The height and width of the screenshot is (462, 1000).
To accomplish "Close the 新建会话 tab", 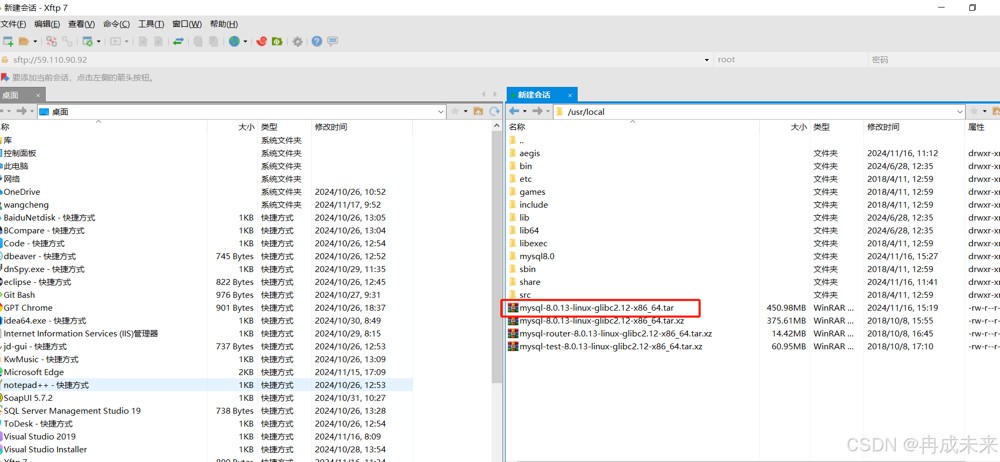I will 570,95.
